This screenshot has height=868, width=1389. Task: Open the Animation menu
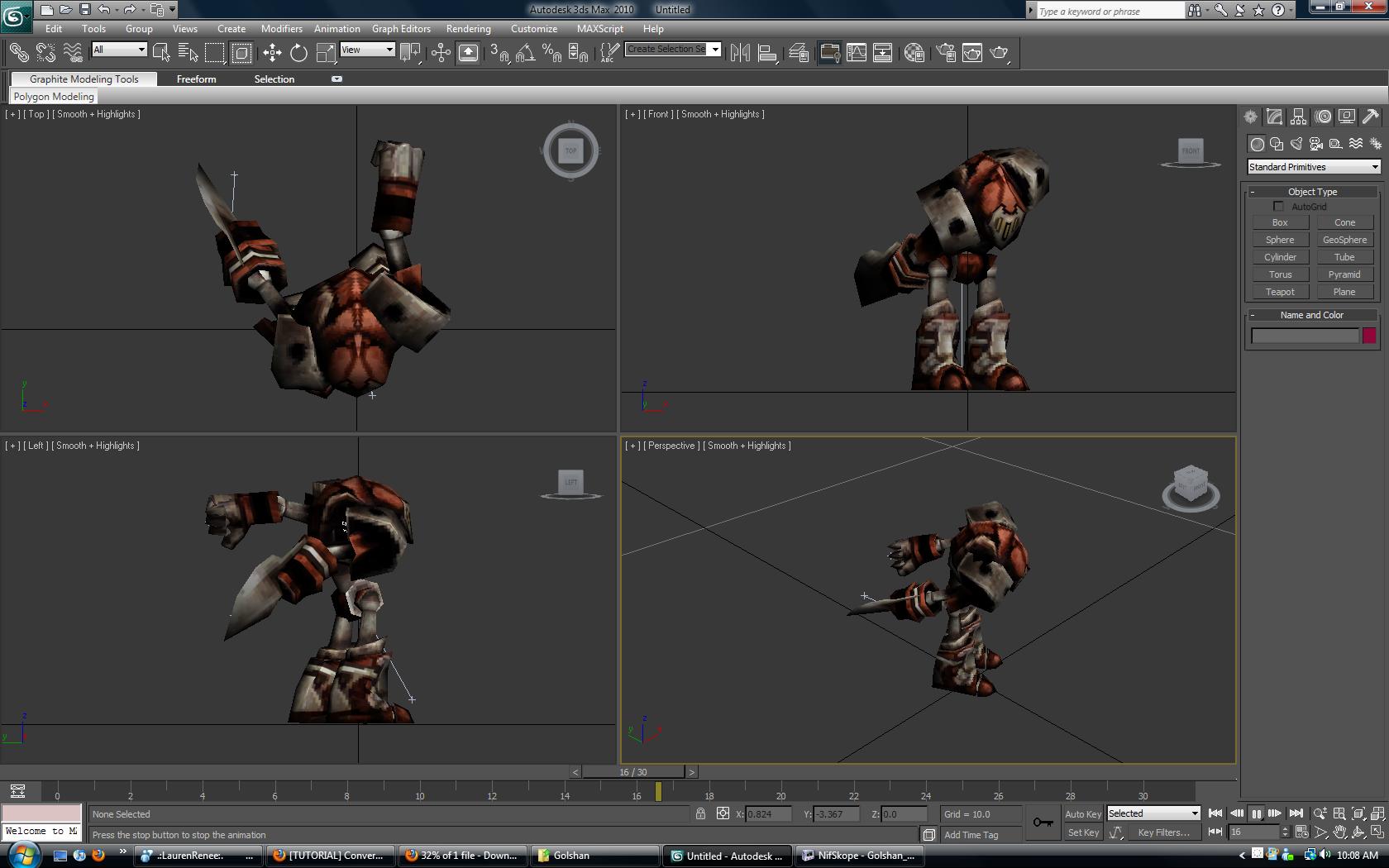pyautogui.click(x=337, y=29)
